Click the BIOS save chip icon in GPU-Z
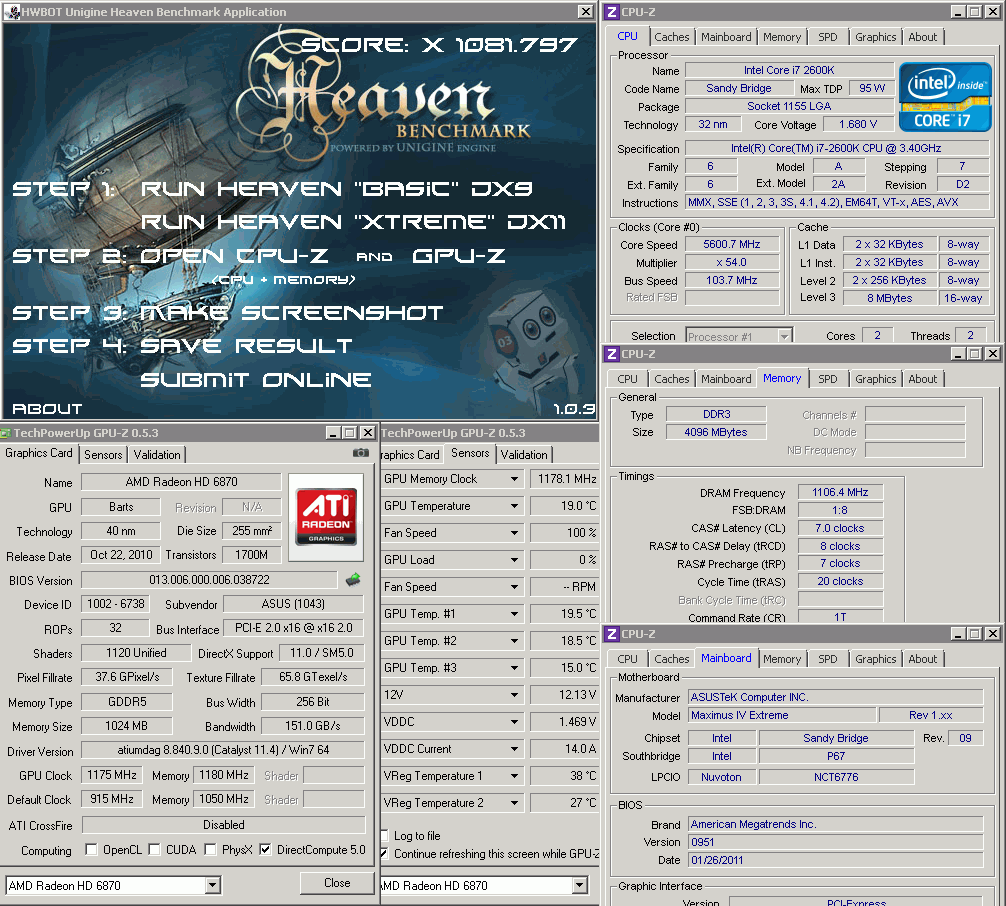The height and width of the screenshot is (906, 1006). pos(353,580)
